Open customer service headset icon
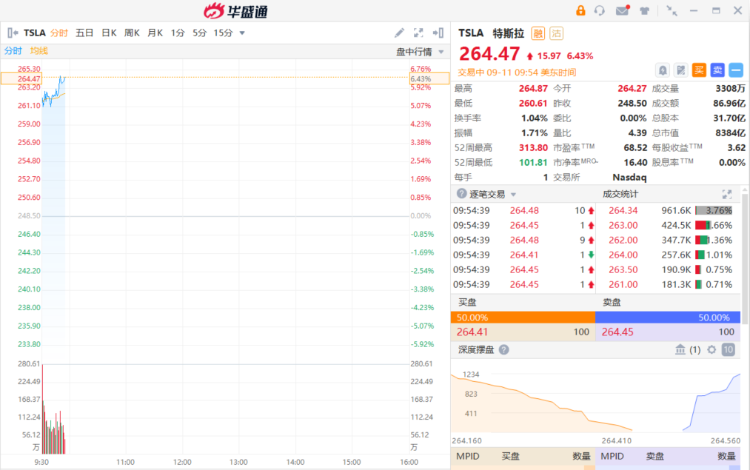 [600, 10]
